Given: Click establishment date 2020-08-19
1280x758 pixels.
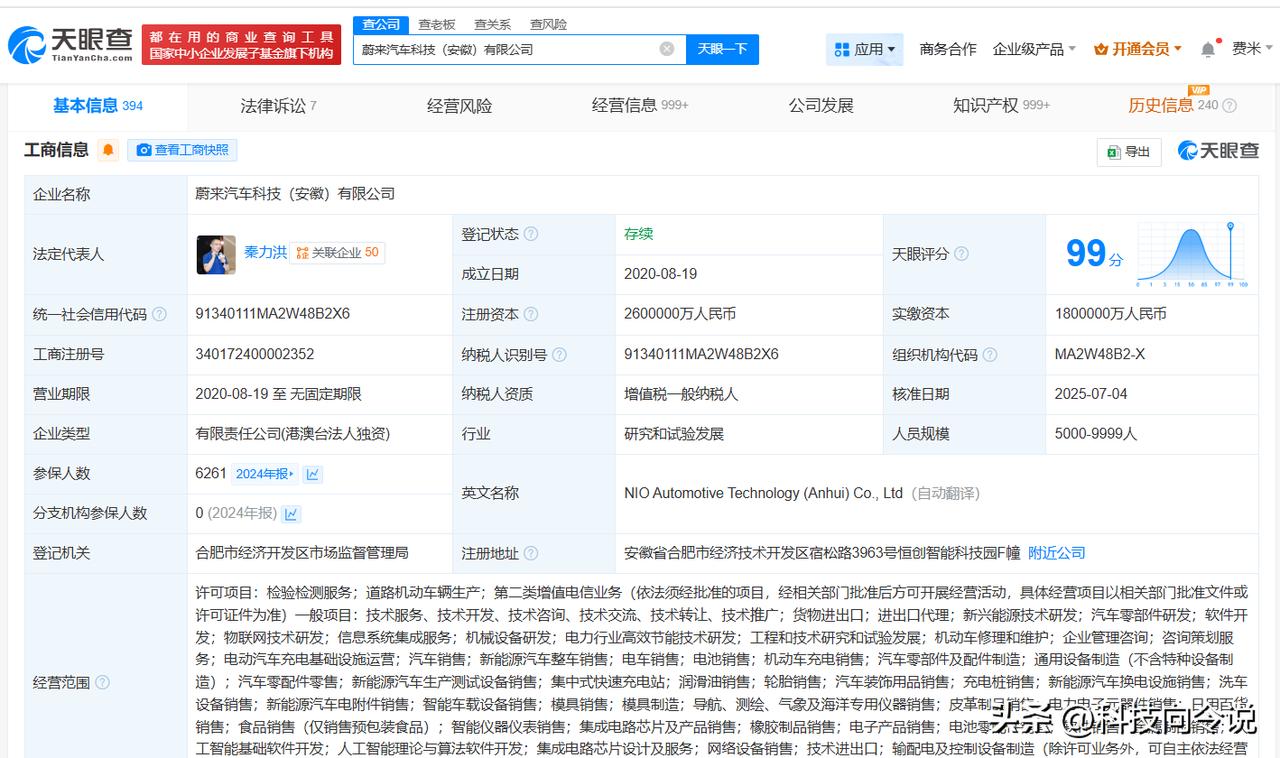Looking at the screenshot, I should 660,274.
